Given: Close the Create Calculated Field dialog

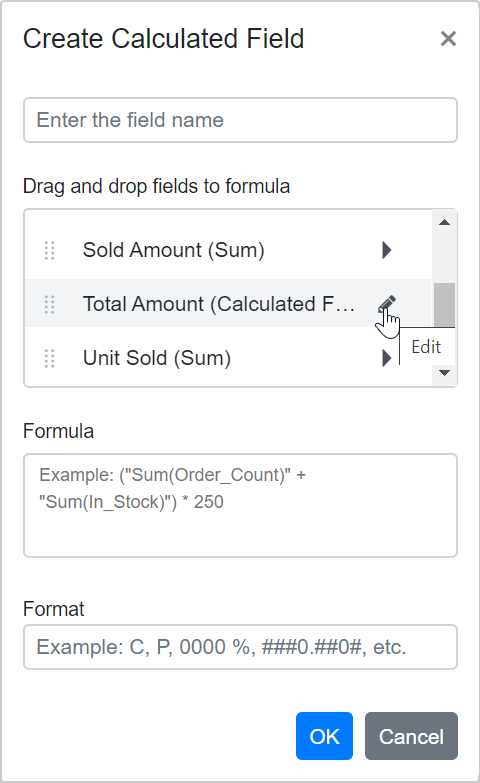Looking at the screenshot, I should [448, 38].
